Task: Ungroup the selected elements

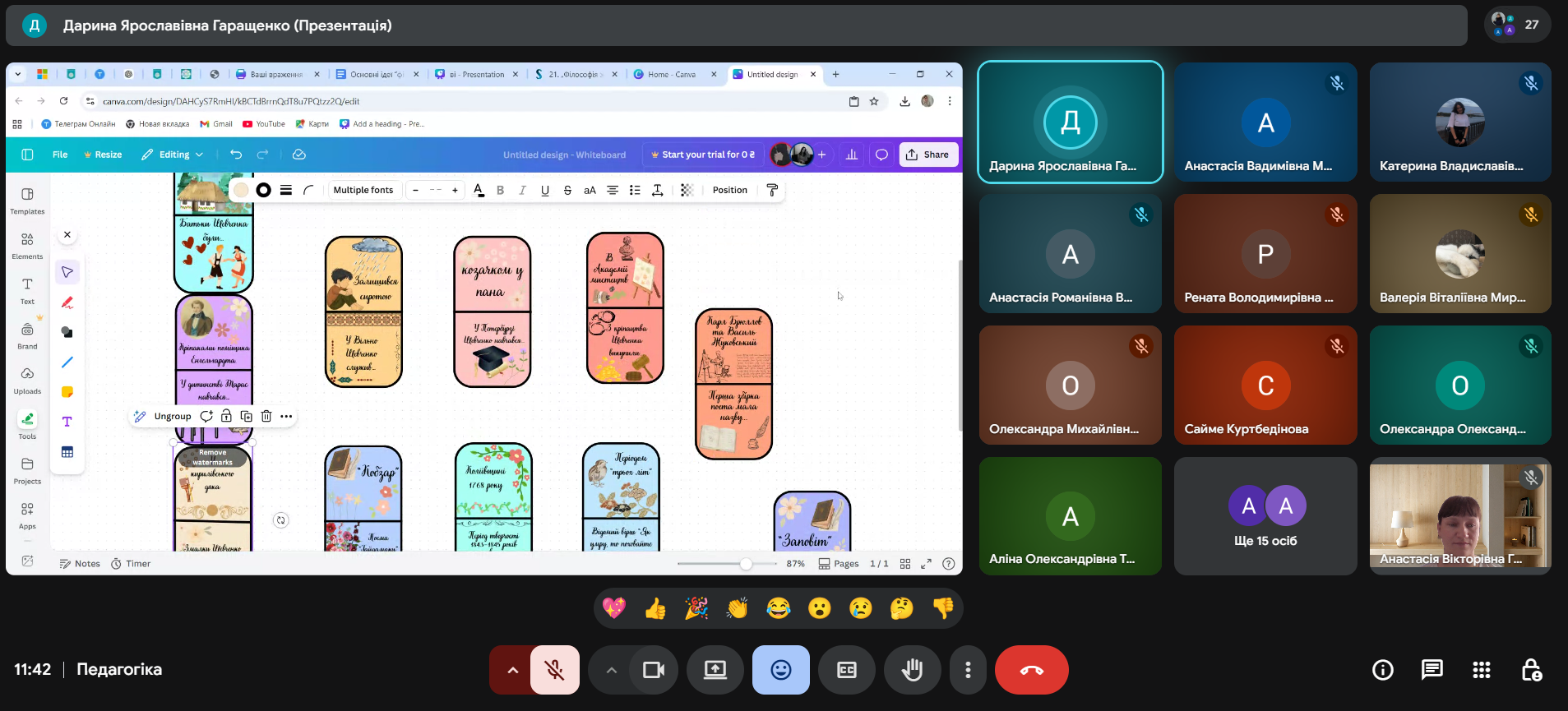Action: tap(173, 416)
